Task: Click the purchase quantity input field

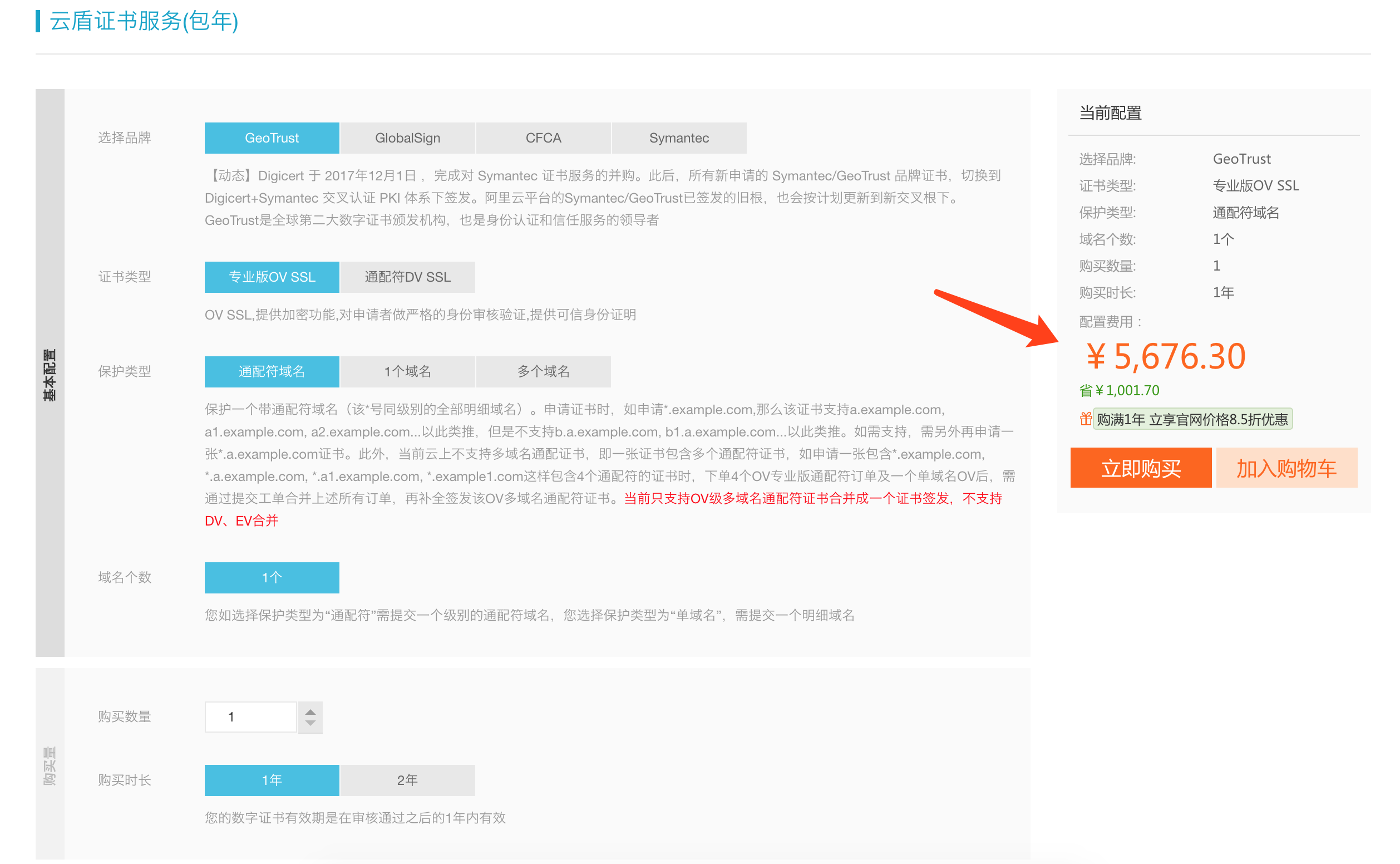Action: click(x=251, y=717)
